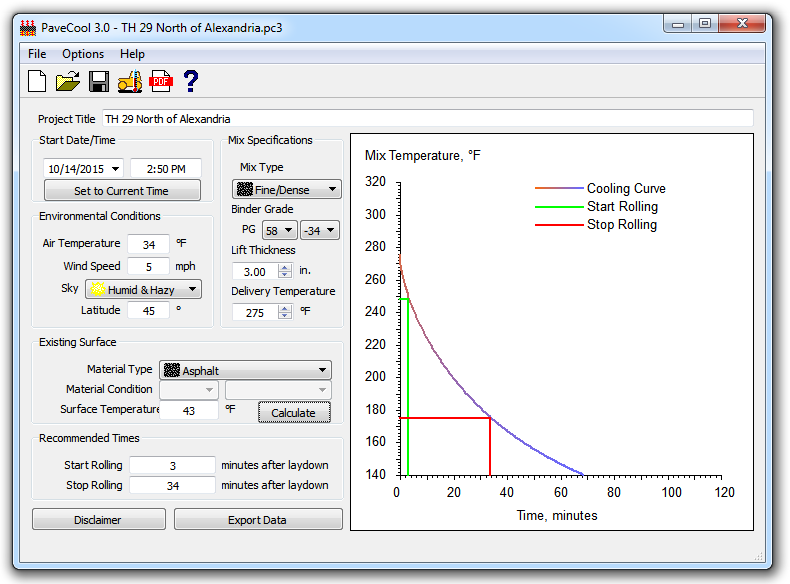Click the Export Data button
The height and width of the screenshot is (584, 790).
[257, 520]
